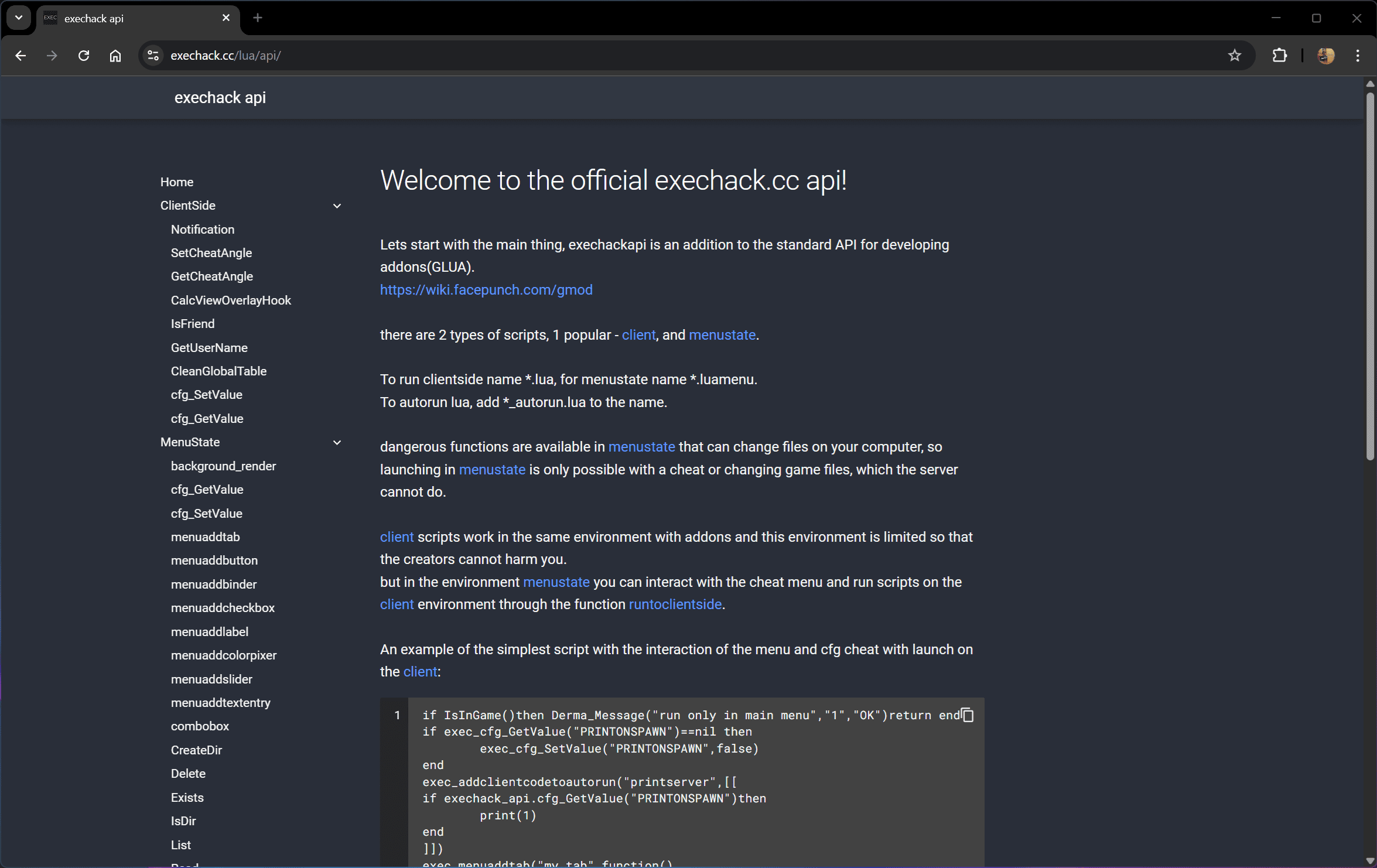Open the tab search dropdown arrow
1377x868 pixels.
tap(19, 18)
